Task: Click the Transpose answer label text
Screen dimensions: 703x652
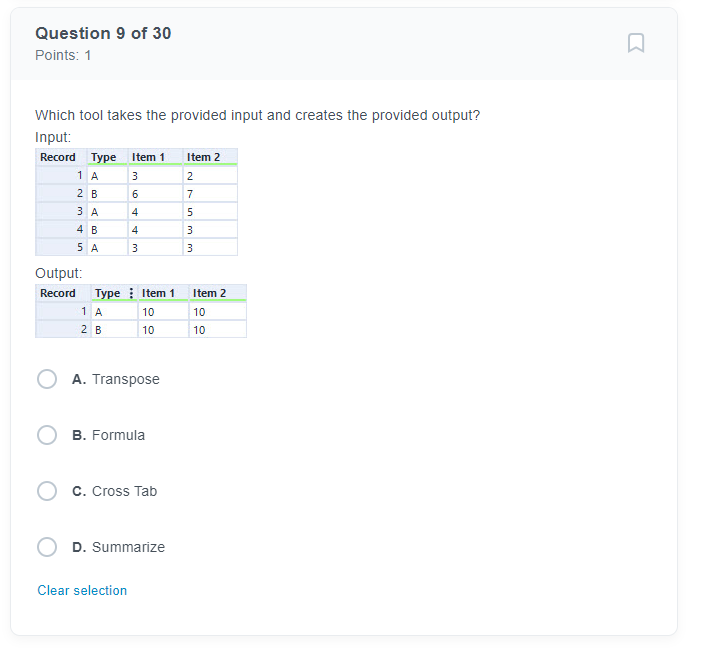Action: pyautogui.click(x=126, y=379)
